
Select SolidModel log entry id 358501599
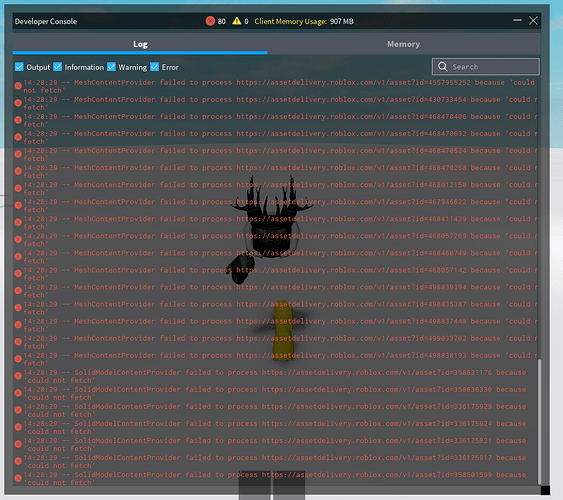276,478
